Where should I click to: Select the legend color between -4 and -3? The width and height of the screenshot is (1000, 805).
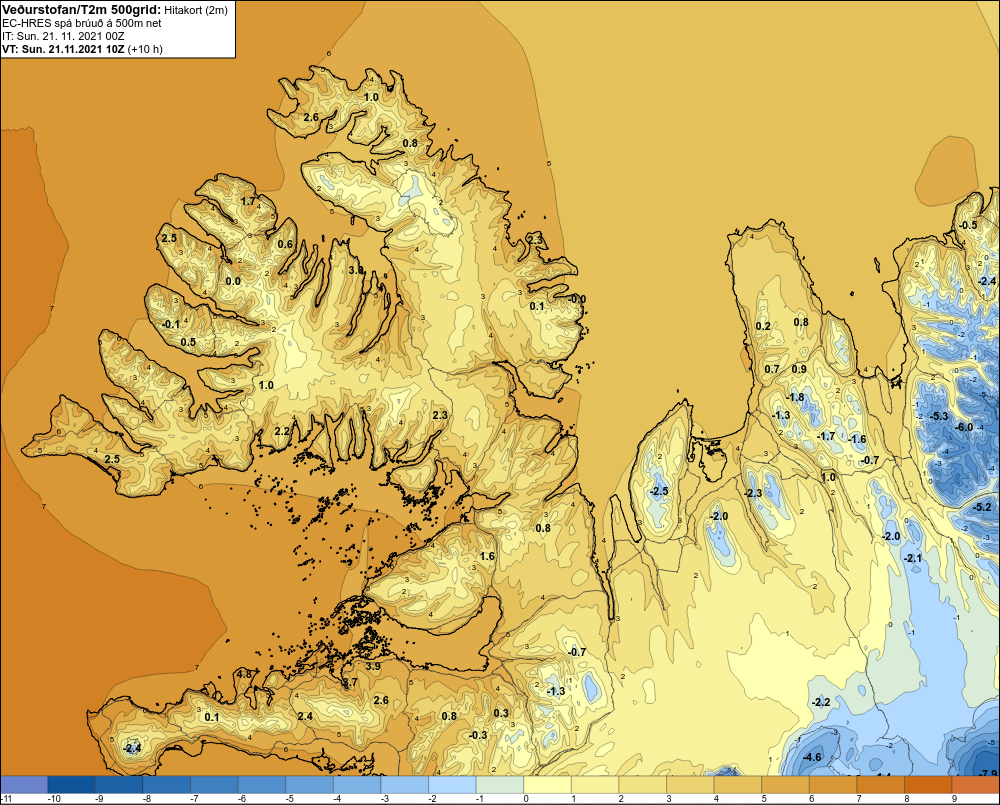coord(357,785)
